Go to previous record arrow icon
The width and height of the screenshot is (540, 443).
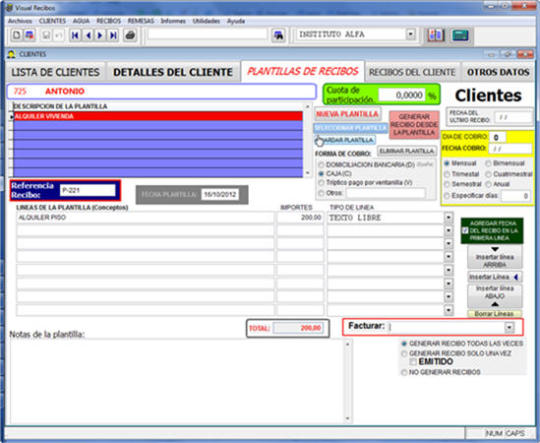click(88, 35)
